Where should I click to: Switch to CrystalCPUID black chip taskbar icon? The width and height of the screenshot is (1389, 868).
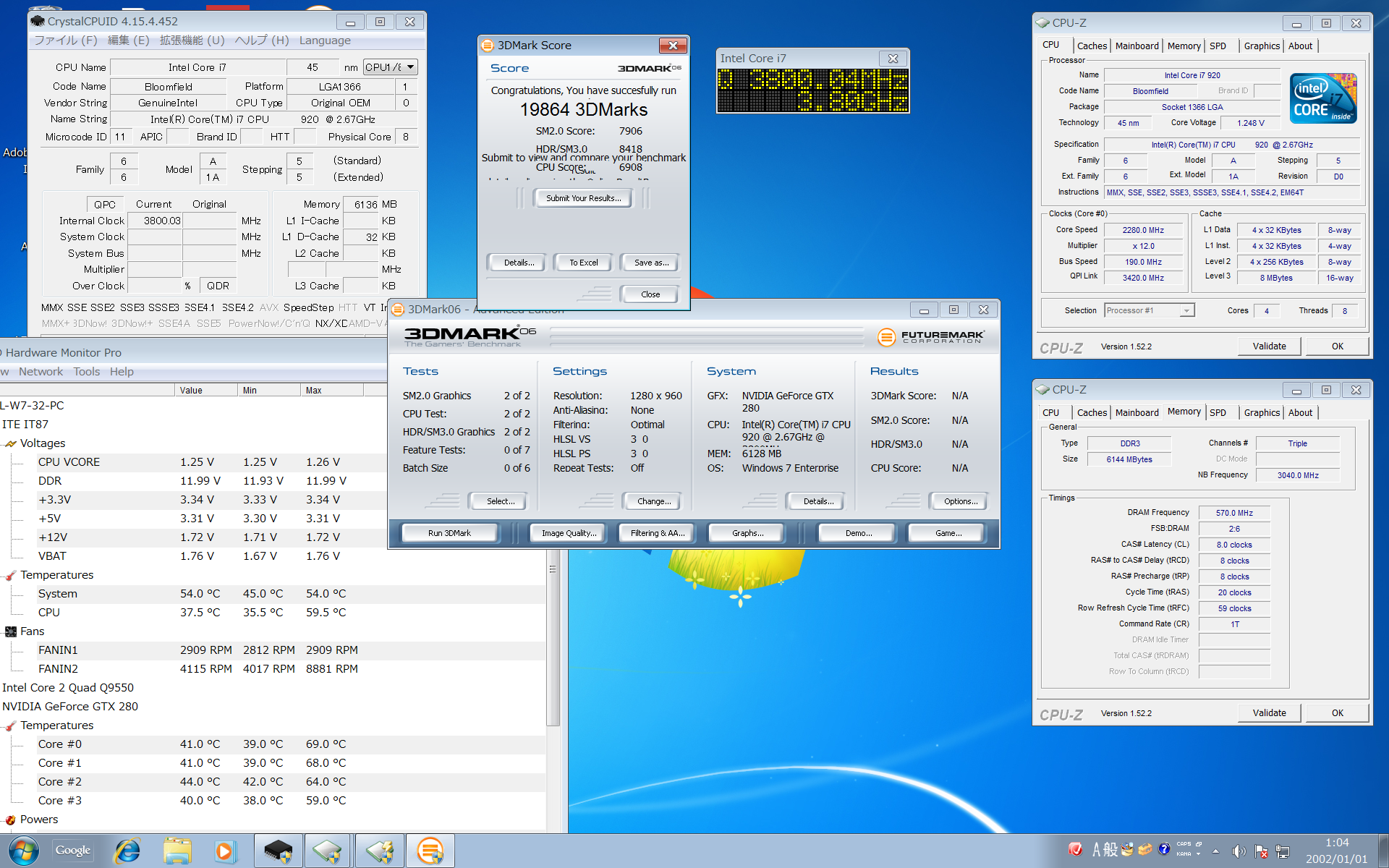click(x=279, y=851)
